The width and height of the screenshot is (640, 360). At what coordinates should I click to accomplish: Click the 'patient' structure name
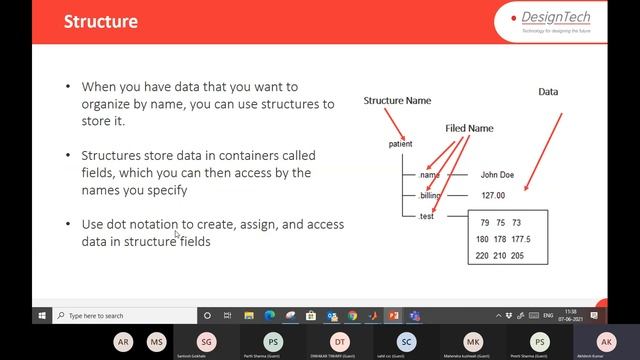[x=400, y=144]
